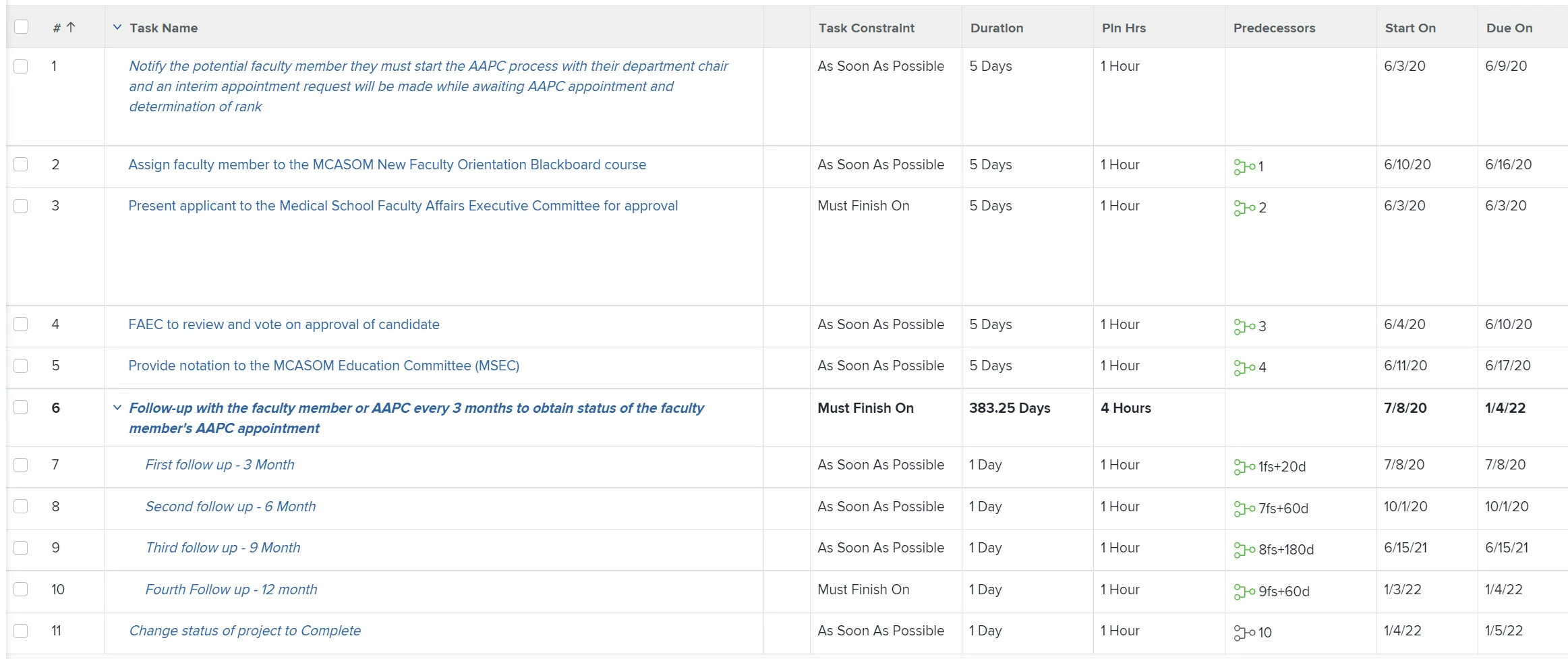Open First follow up - 3 Month
The height and width of the screenshot is (659, 1568).
(x=220, y=465)
